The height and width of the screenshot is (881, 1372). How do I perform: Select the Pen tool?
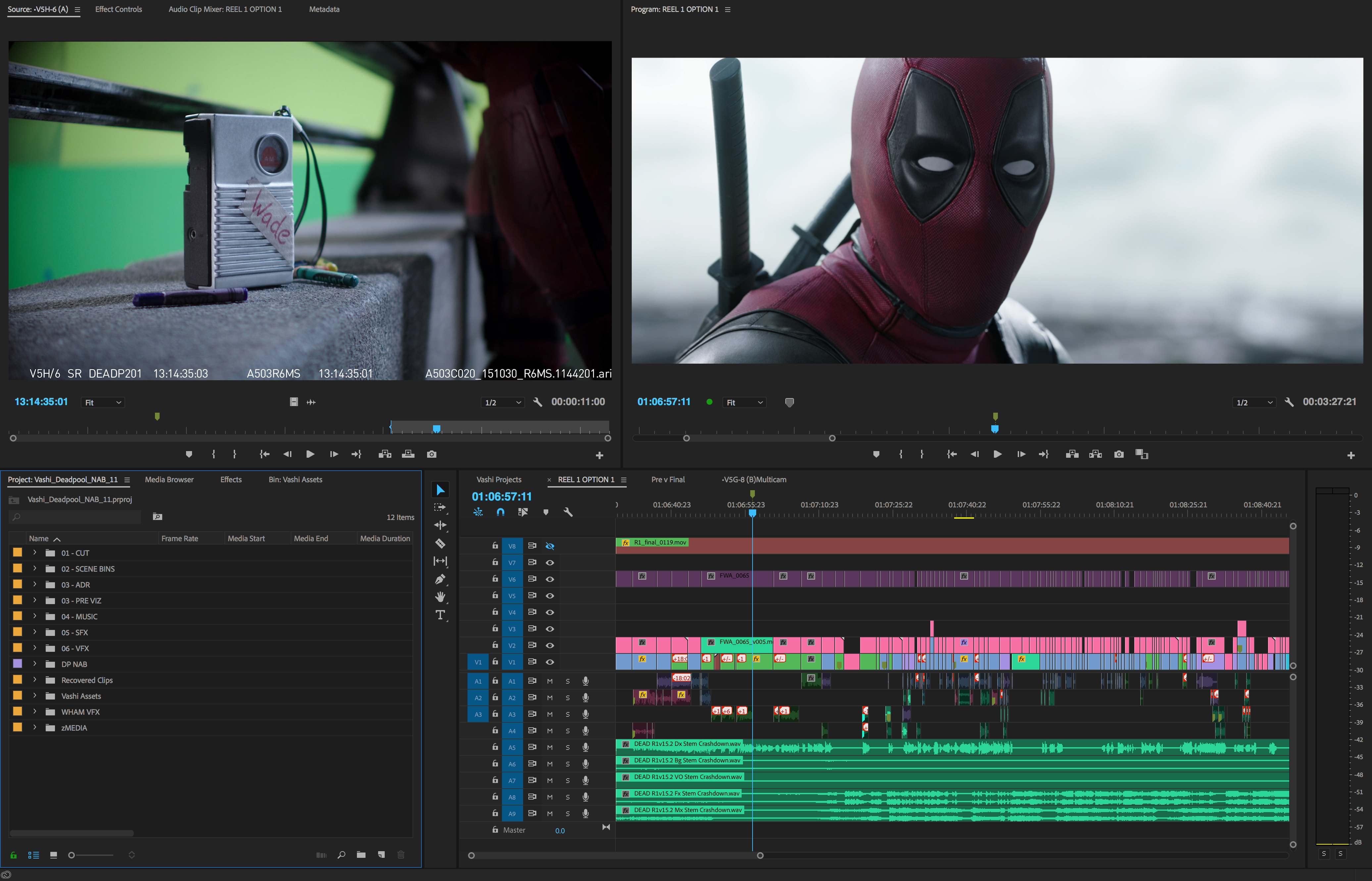coord(440,579)
